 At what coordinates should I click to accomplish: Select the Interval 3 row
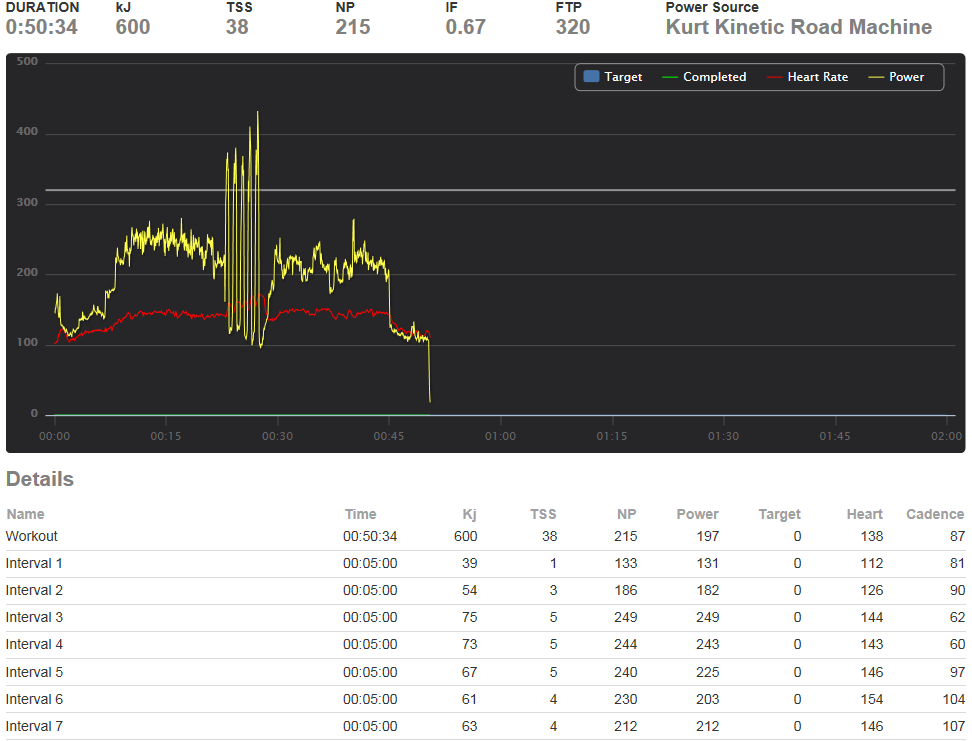485,618
